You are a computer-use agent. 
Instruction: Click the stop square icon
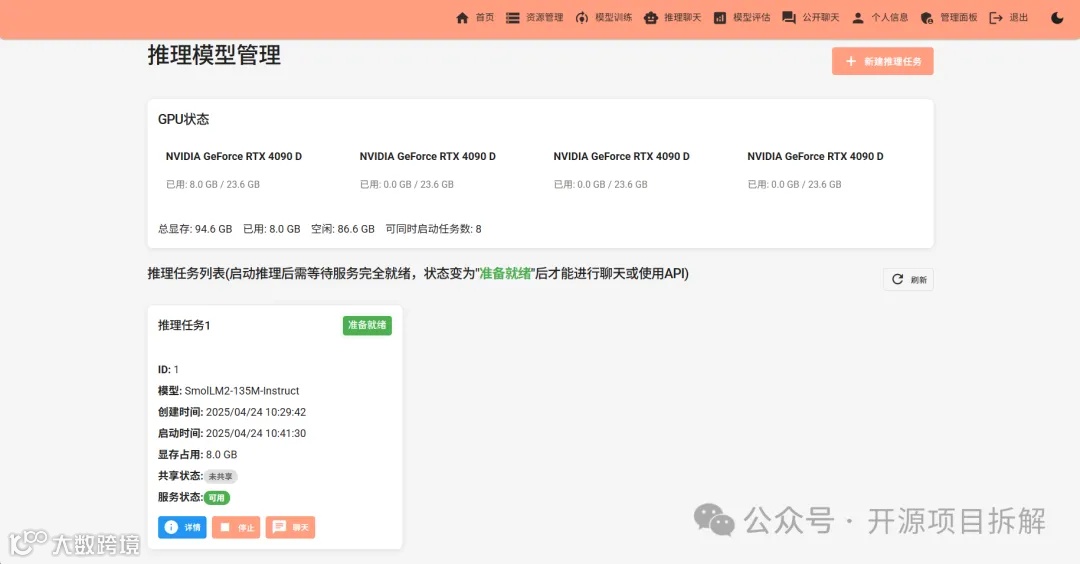click(225, 527)
